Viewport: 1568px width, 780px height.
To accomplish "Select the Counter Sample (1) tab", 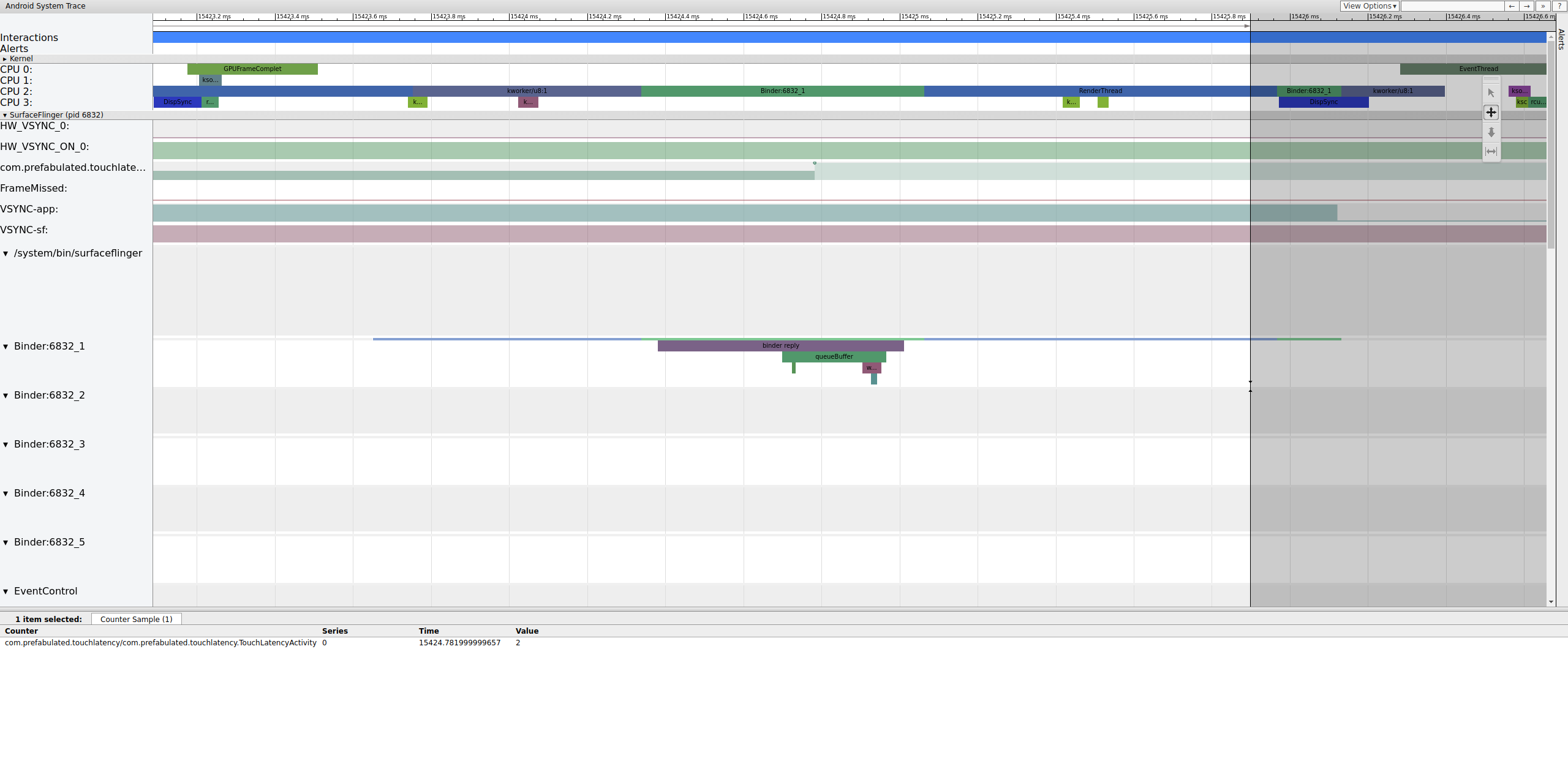I will click(136, 619).
